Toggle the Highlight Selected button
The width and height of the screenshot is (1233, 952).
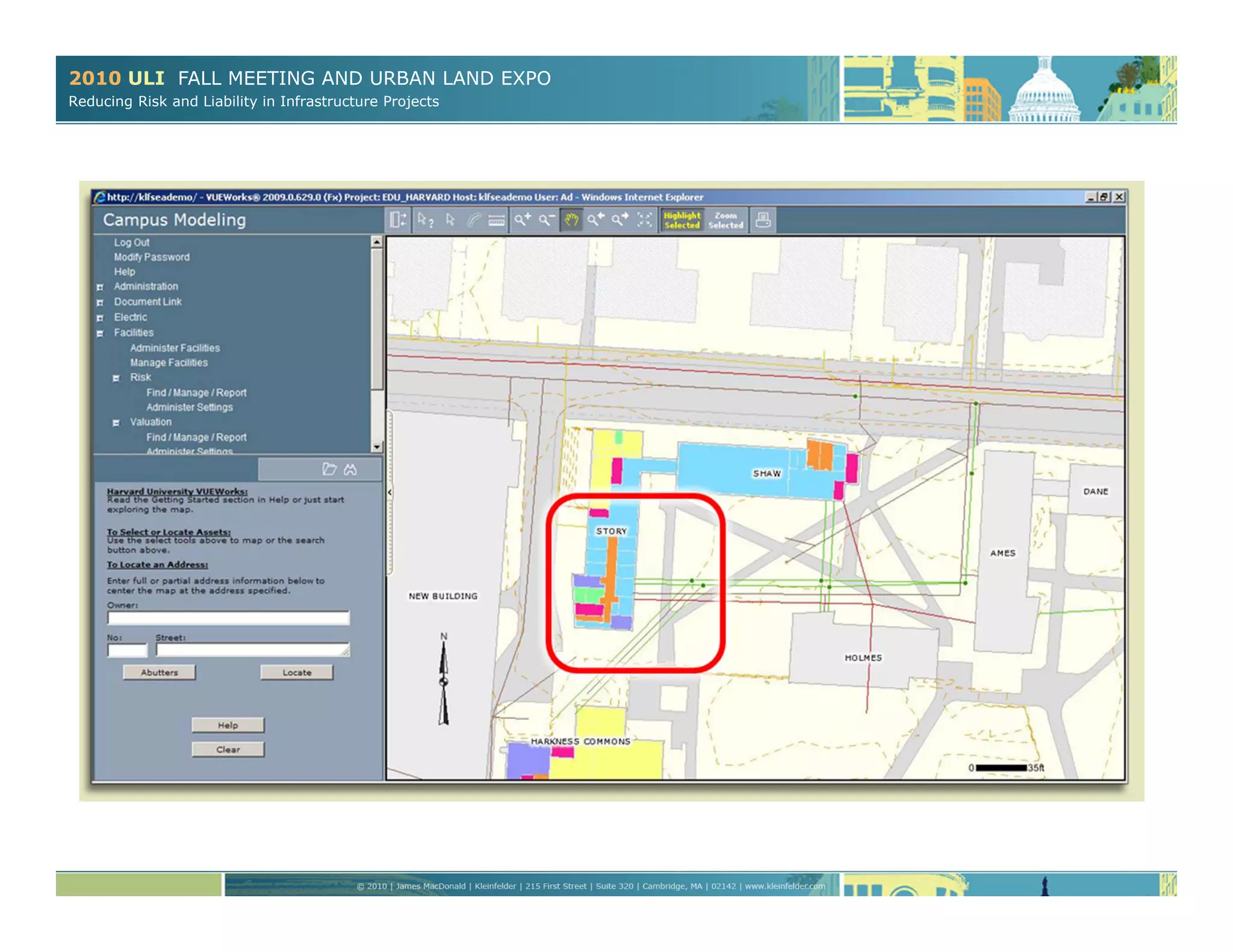(682, 220)
